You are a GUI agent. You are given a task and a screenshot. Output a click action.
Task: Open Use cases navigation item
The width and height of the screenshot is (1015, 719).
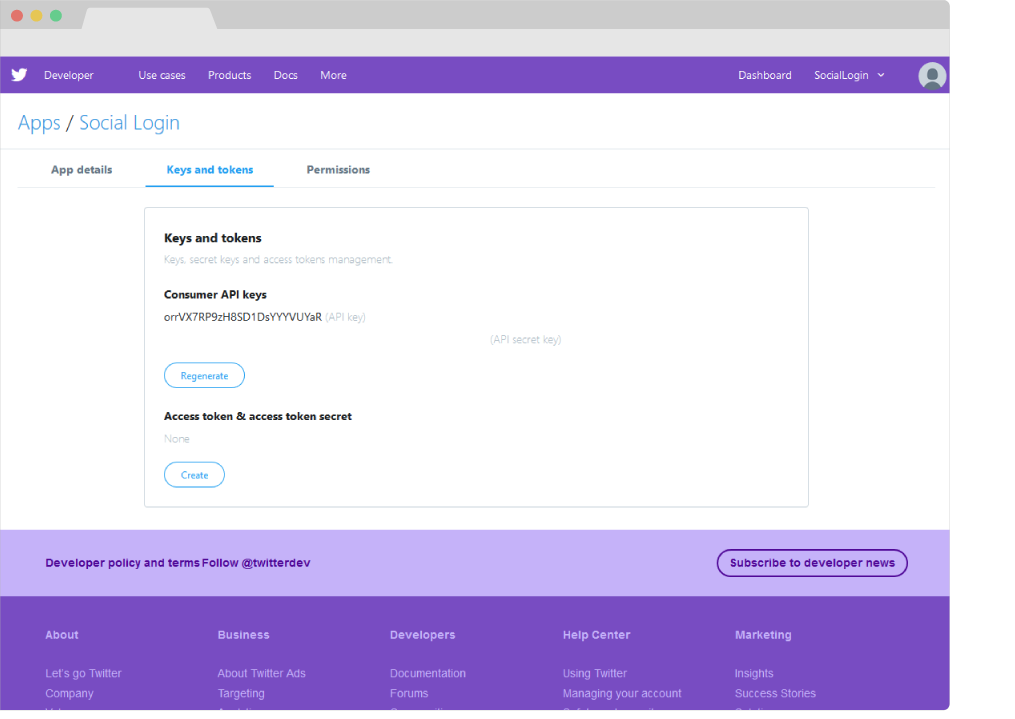pyautogui.click(x=161, y=75)
